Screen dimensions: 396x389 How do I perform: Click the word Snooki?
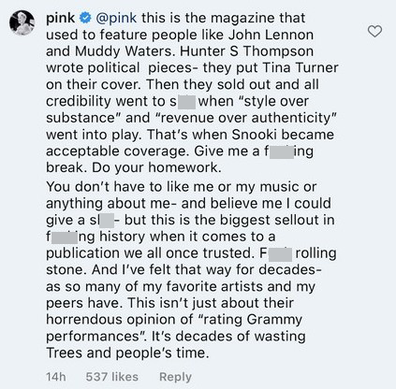pyautogui.click(x=254, y=135)
